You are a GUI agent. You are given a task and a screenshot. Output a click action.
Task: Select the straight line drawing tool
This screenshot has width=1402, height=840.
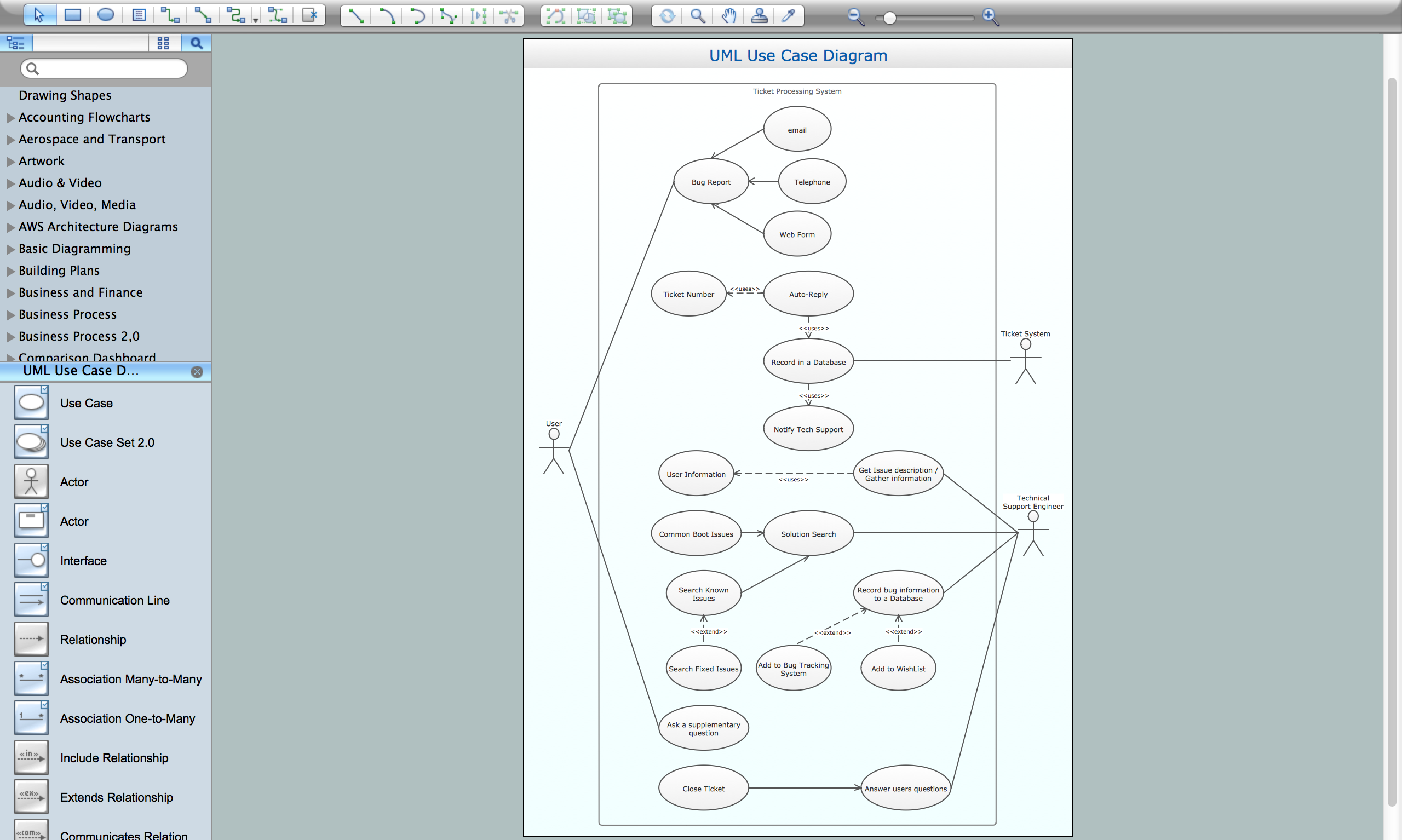click(x=356, y=15)
